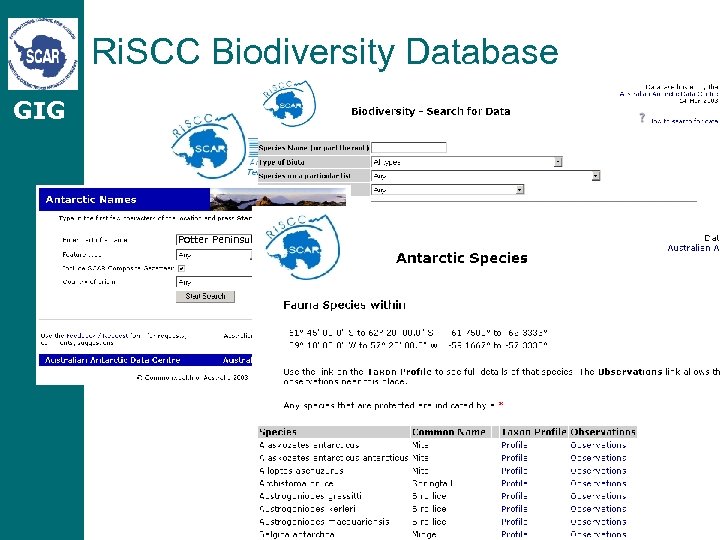View Observations for the Springtail row
Screen dimensions: 720x540
pyautogui.click(x=598, y=484)
